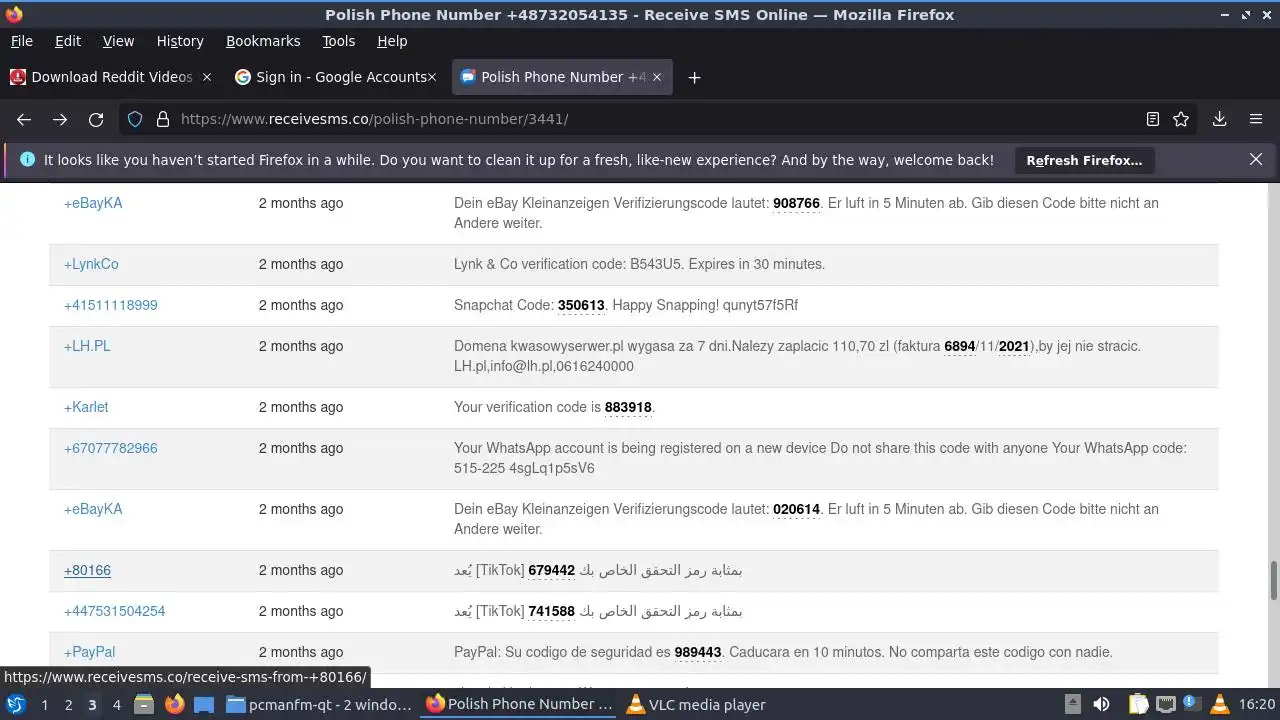Screen dimensions: 1280x720
Task: Click invoice number 6894
Action: tap(959, 346)
